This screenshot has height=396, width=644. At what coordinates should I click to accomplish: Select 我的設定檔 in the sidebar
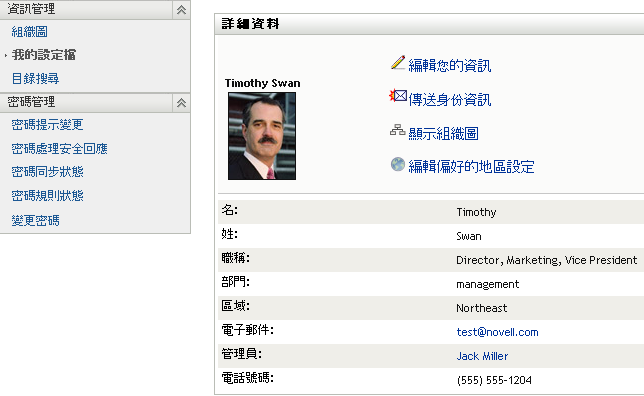coord(44,55)
